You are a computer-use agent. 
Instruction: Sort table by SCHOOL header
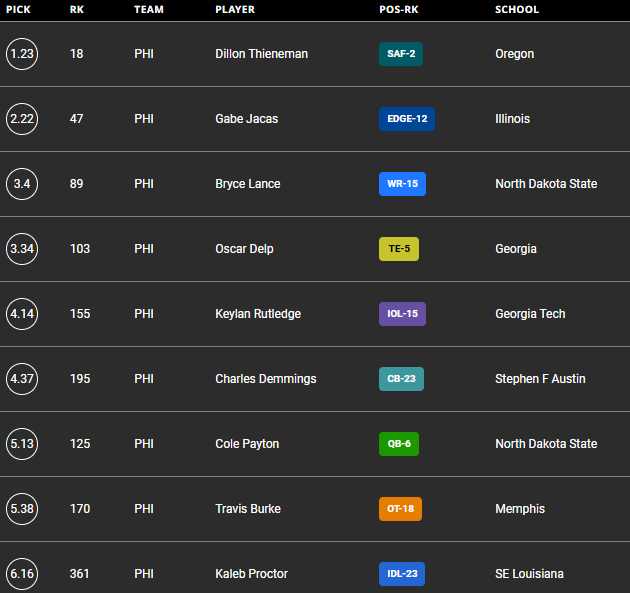click(517, 10)
